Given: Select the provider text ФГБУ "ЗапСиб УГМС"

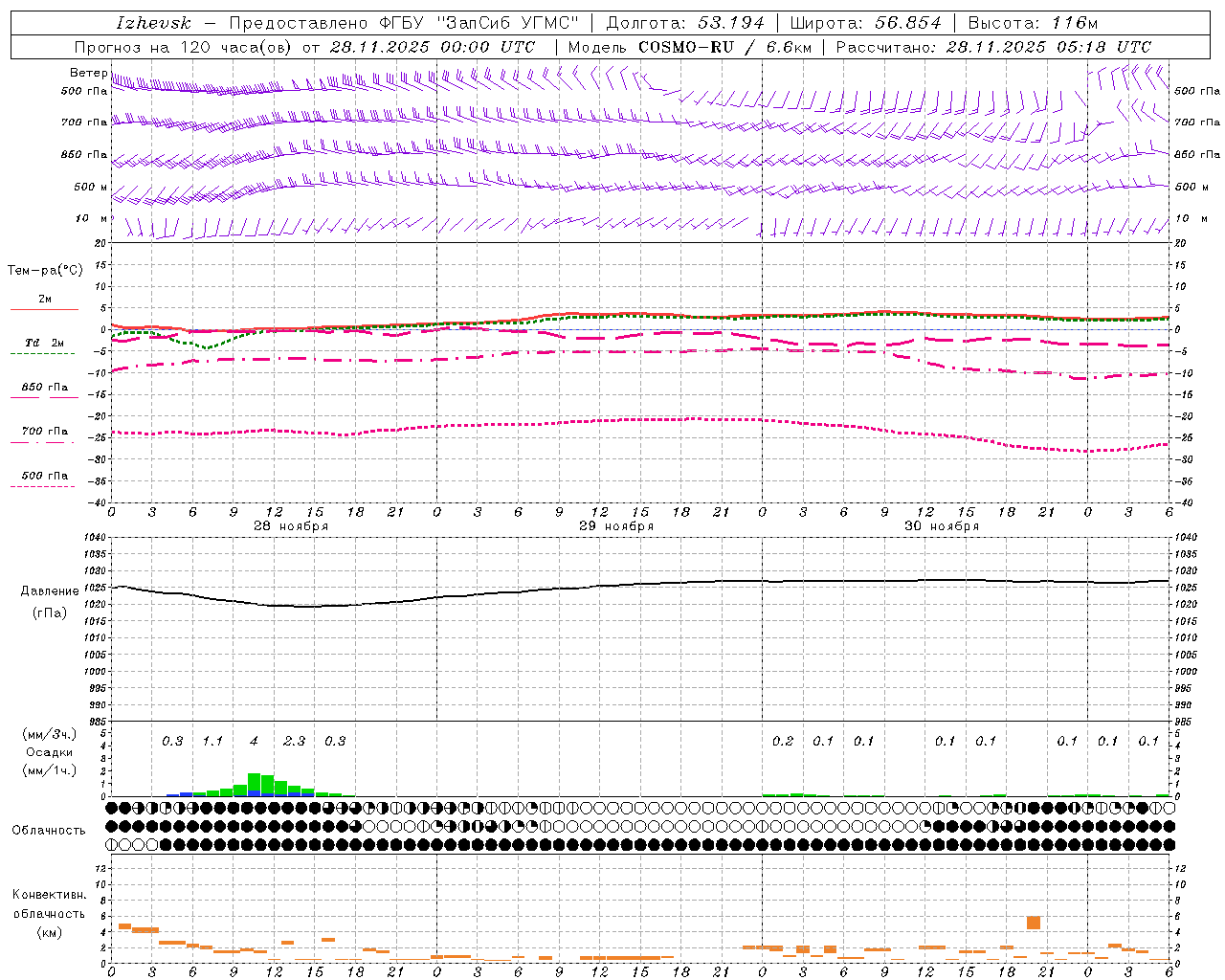Looking at the screenshot, I should click(x=479, y=23).
